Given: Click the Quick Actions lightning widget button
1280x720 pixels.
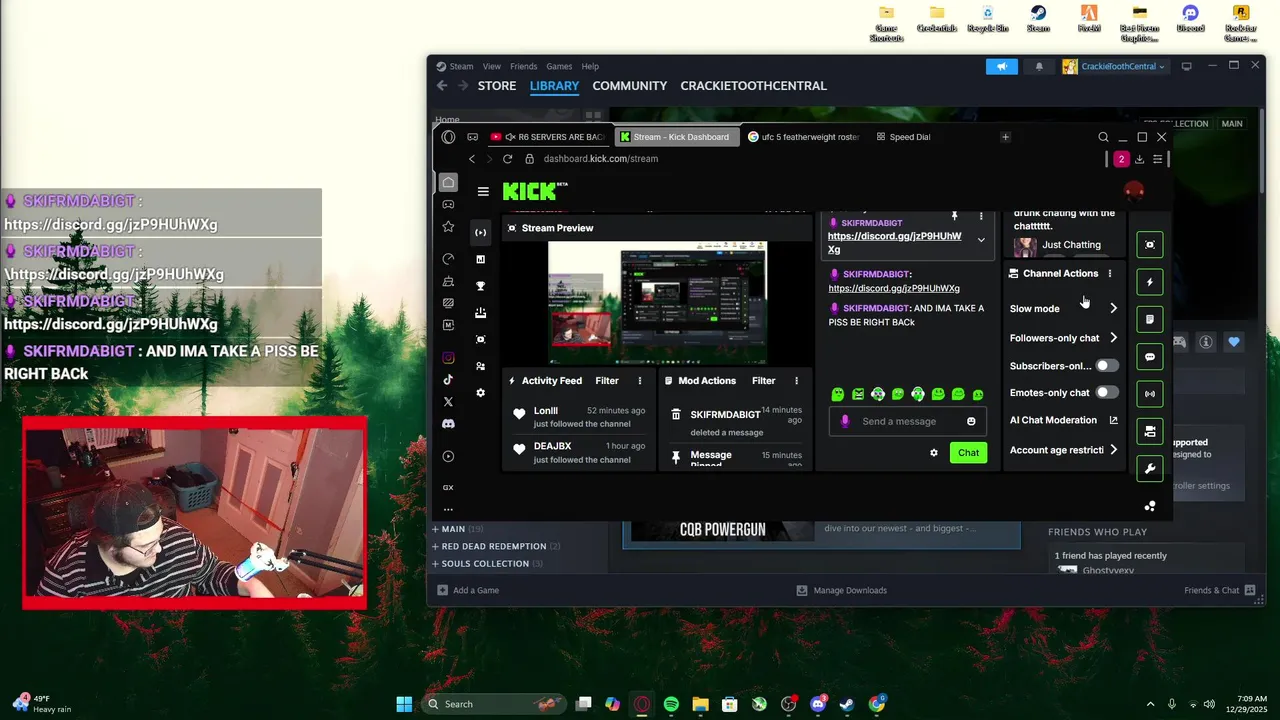Looking at the screenshot, I should tap(1150, 282).
